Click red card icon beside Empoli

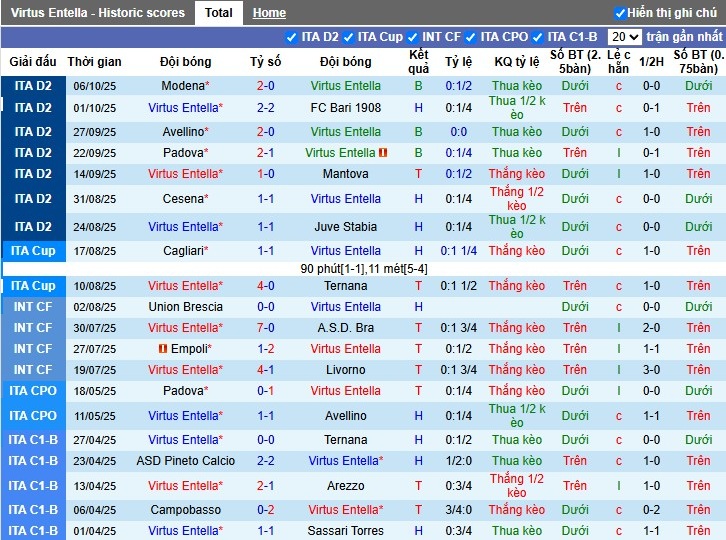click(x=162, y=349)
